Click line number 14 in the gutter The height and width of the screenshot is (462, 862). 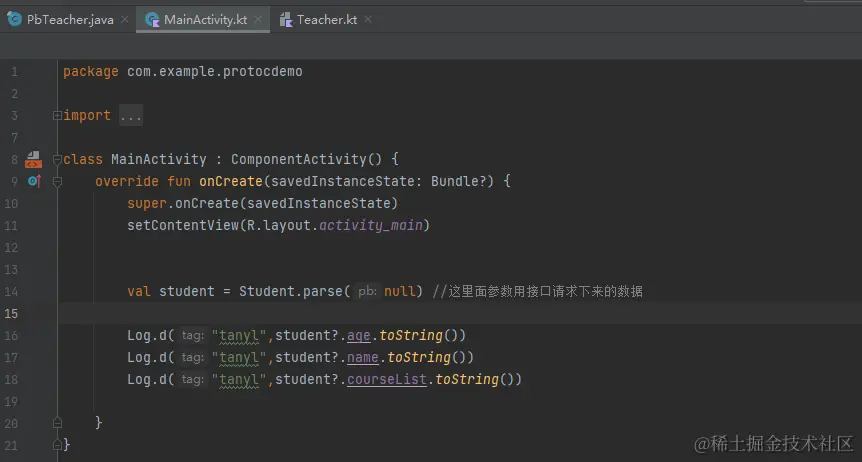pos(11,292)
